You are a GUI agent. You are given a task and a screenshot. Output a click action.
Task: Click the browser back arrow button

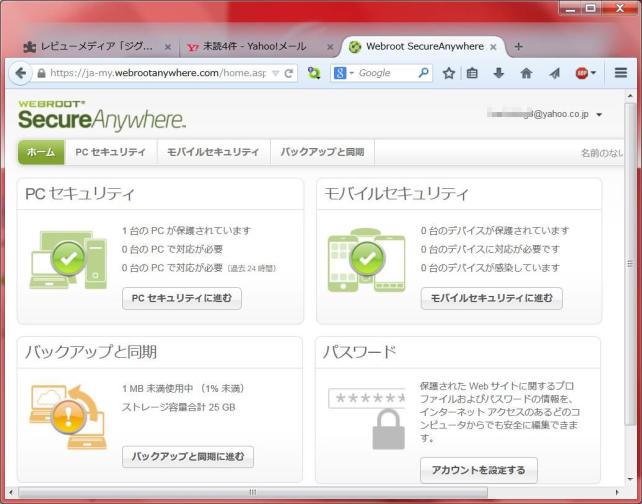click(x=20, y=73)
